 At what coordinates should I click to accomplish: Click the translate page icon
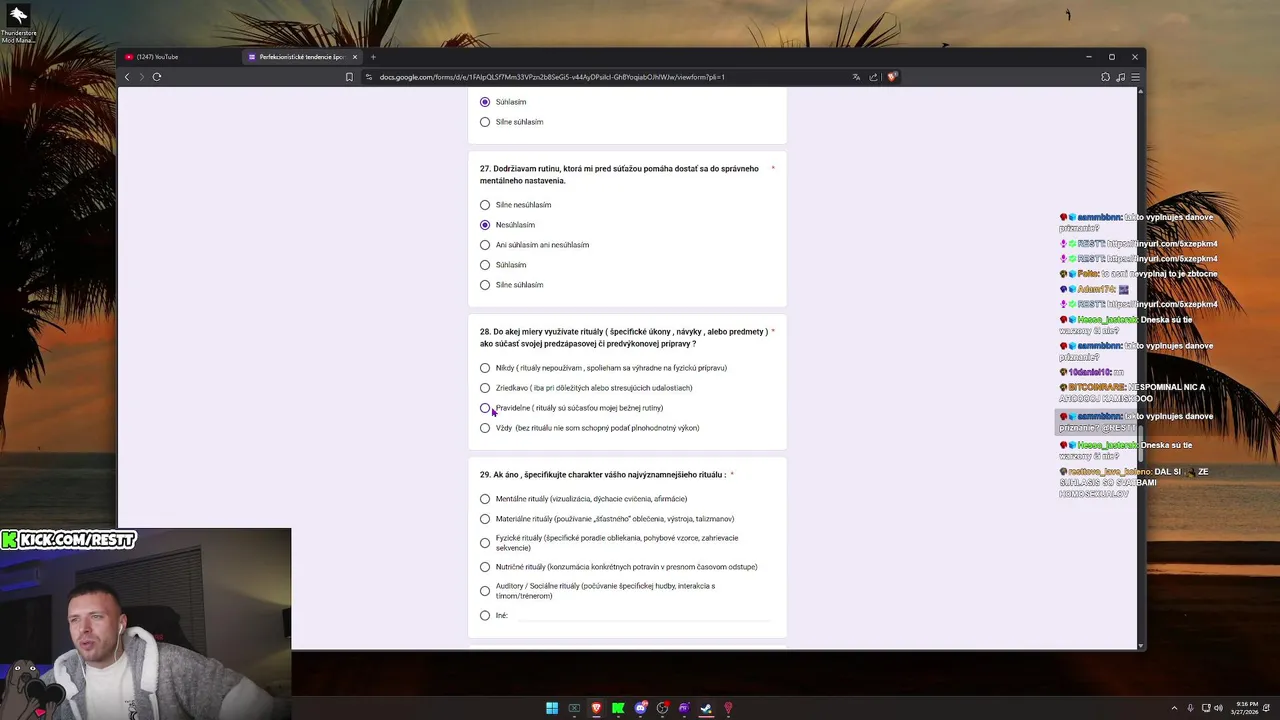[856, 77]
